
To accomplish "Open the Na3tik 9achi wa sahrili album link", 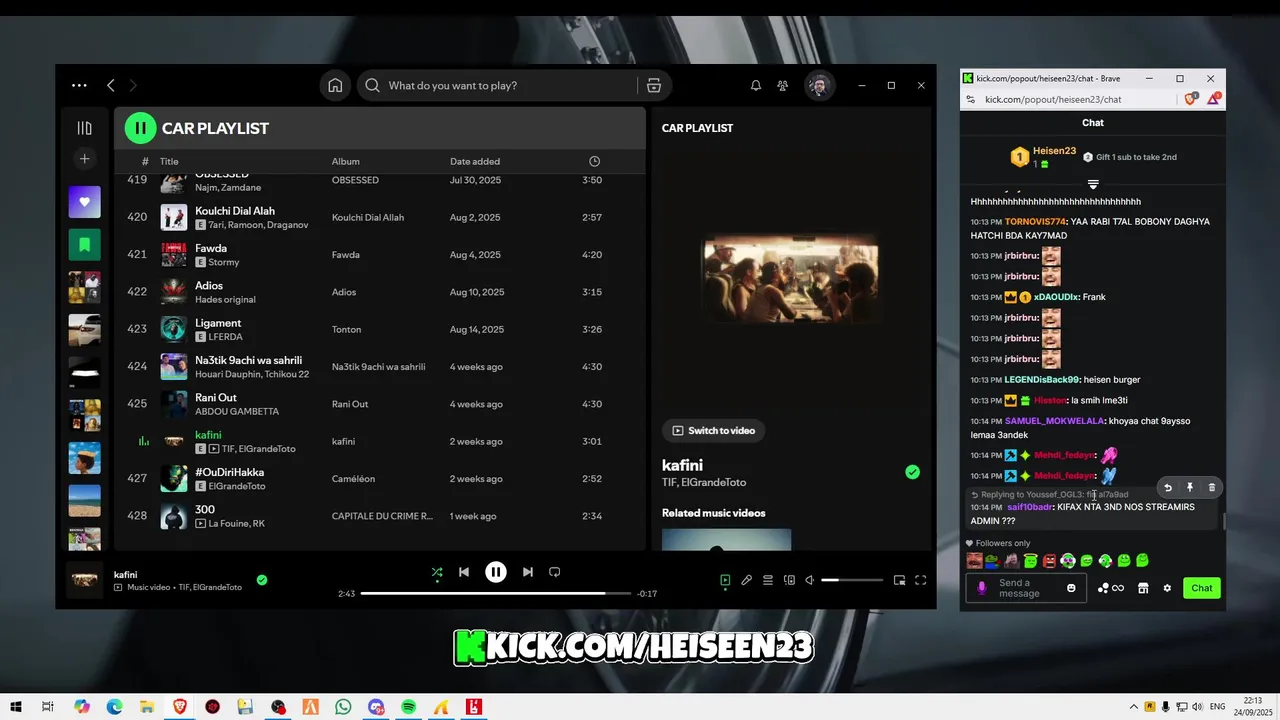I will coord(379,367).
